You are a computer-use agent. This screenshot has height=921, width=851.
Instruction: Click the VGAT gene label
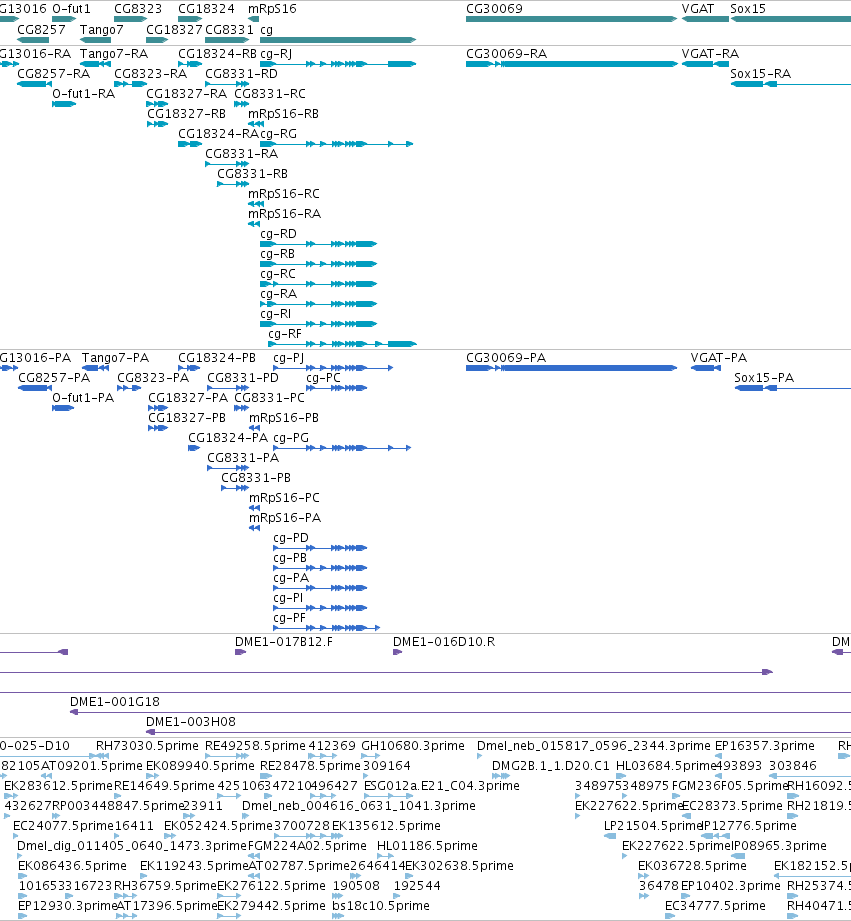[x=697, y=9]
